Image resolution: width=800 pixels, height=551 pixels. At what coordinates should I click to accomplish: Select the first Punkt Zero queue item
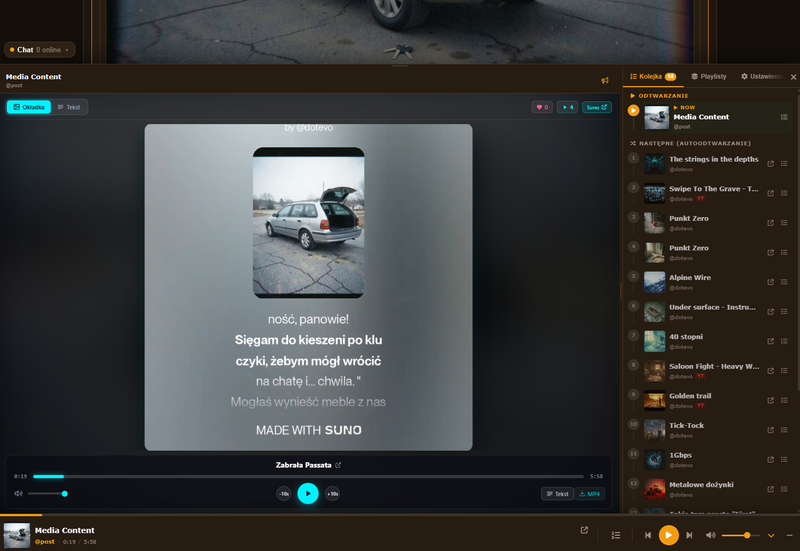(710, 223)
